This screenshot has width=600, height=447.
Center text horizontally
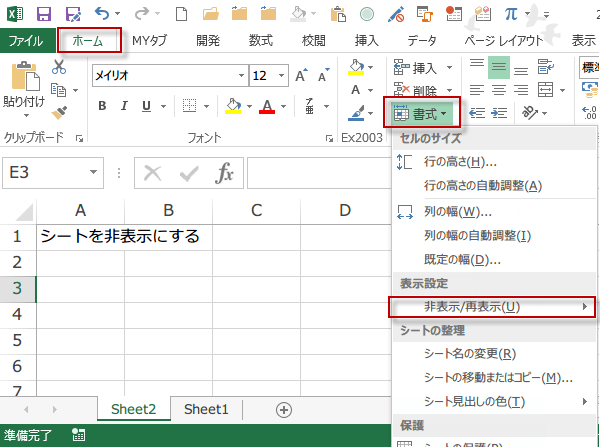click(499, 90)
